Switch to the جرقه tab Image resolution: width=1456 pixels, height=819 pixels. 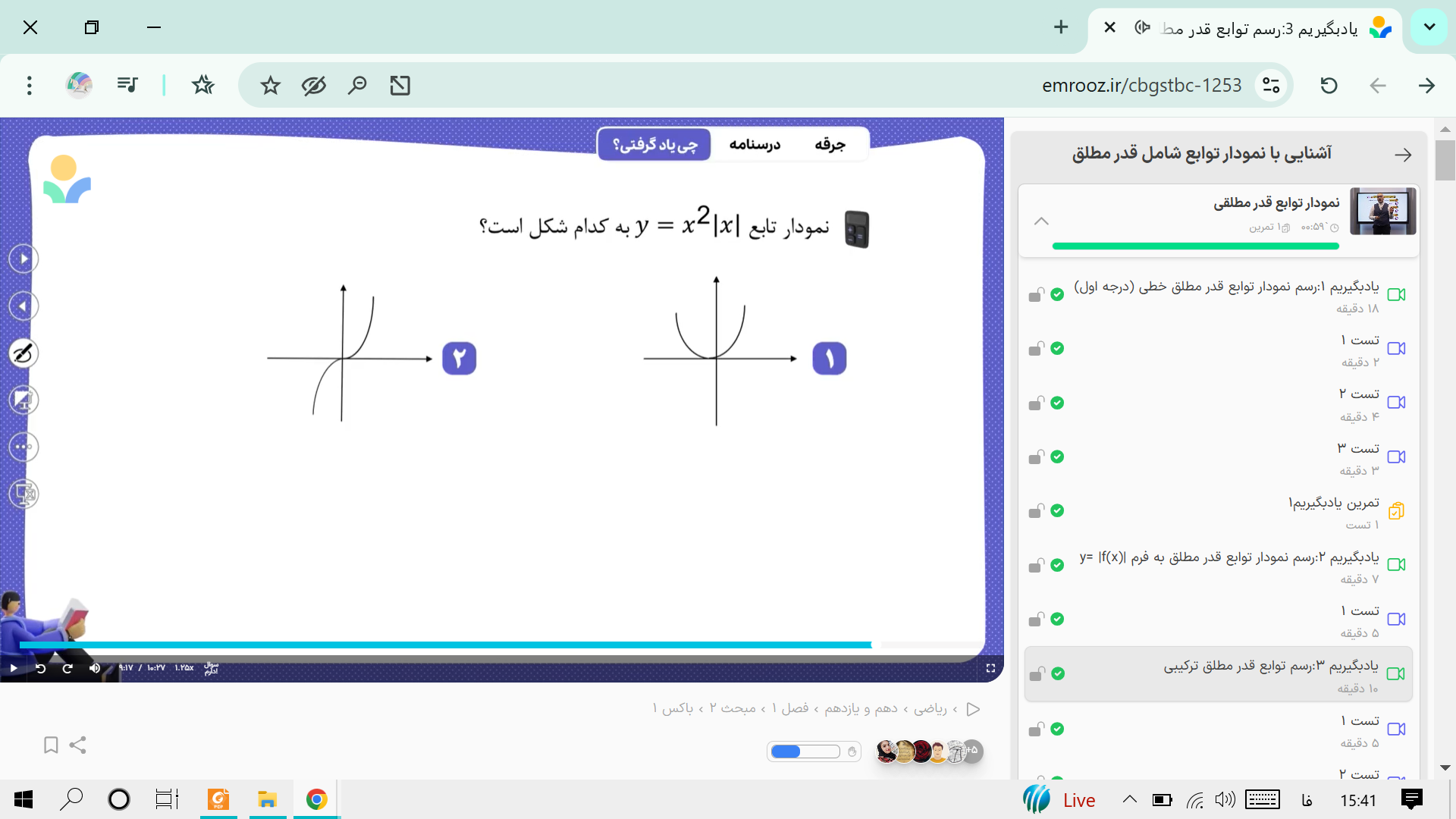click(x=830, y=144)
